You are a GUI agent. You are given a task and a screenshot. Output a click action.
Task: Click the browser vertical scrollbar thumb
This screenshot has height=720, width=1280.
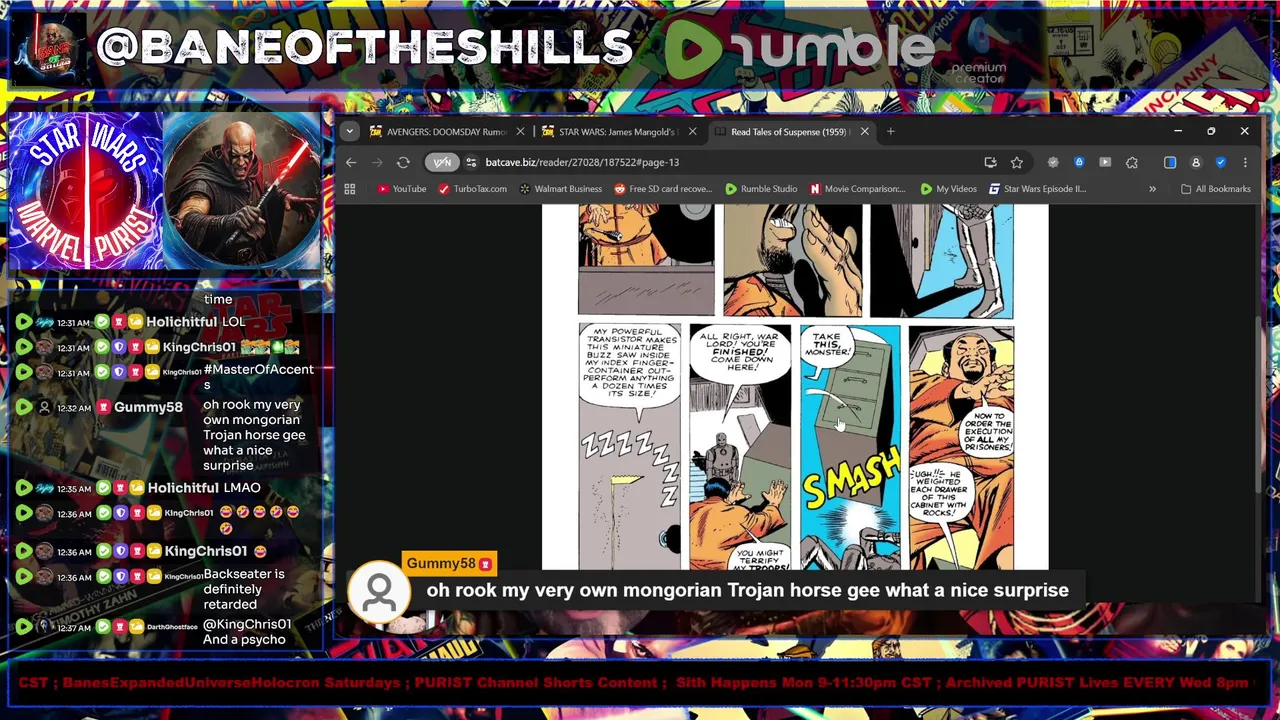coord(1259,403)
